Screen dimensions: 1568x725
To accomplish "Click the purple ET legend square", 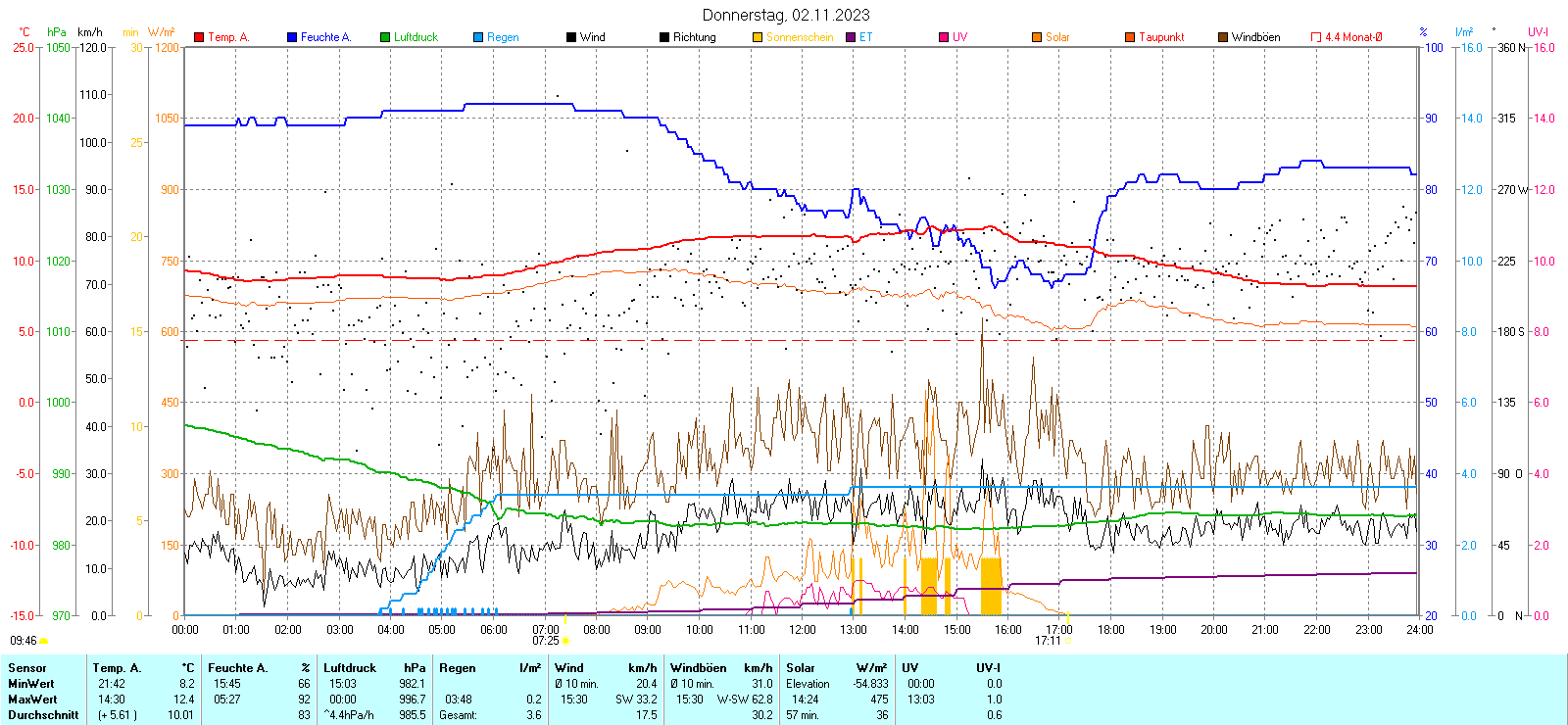I will click(x=851, y=37).
